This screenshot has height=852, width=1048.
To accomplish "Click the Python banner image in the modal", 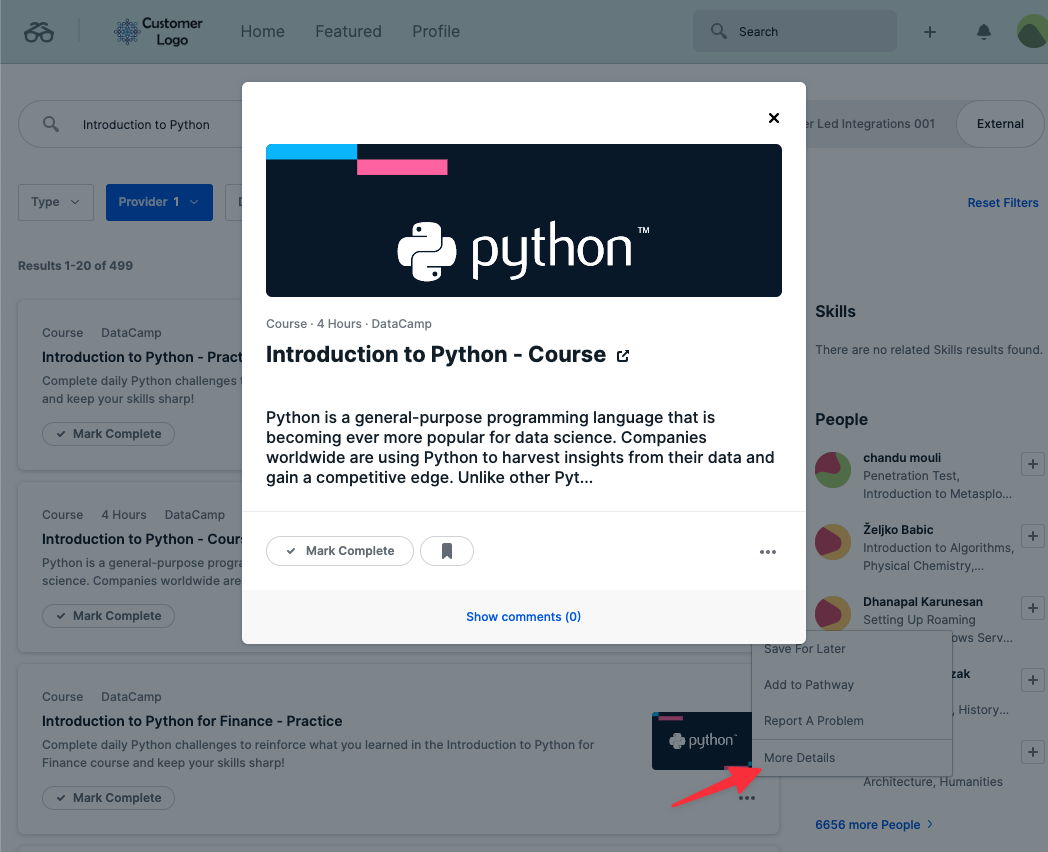I will tap(523, 220).
